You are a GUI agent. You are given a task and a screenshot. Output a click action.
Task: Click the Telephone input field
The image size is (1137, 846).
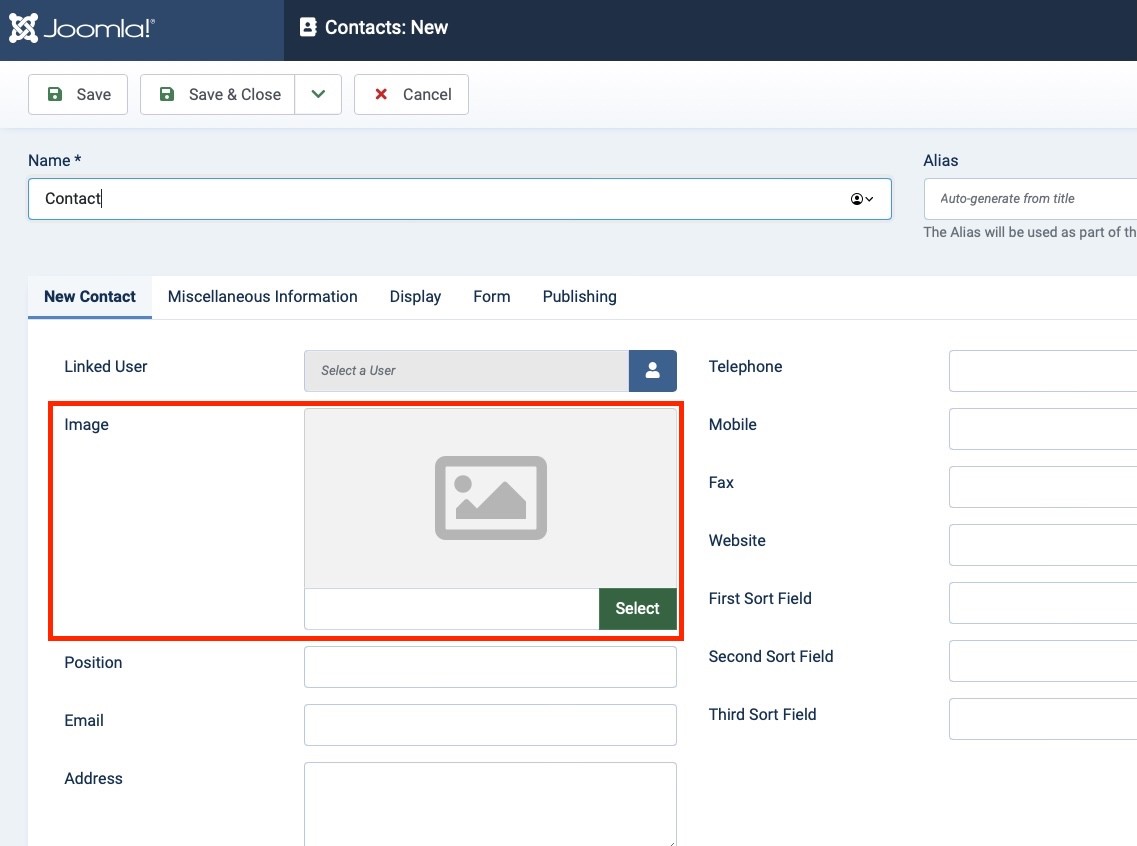pyautogui.click(x=1042, y=371)
